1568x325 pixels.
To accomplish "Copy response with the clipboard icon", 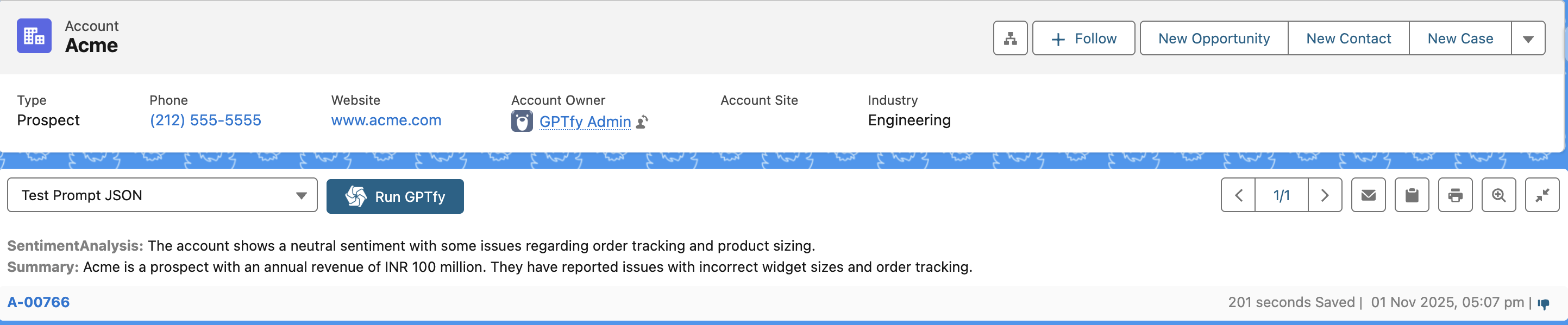I will [x=1412, y=195].
